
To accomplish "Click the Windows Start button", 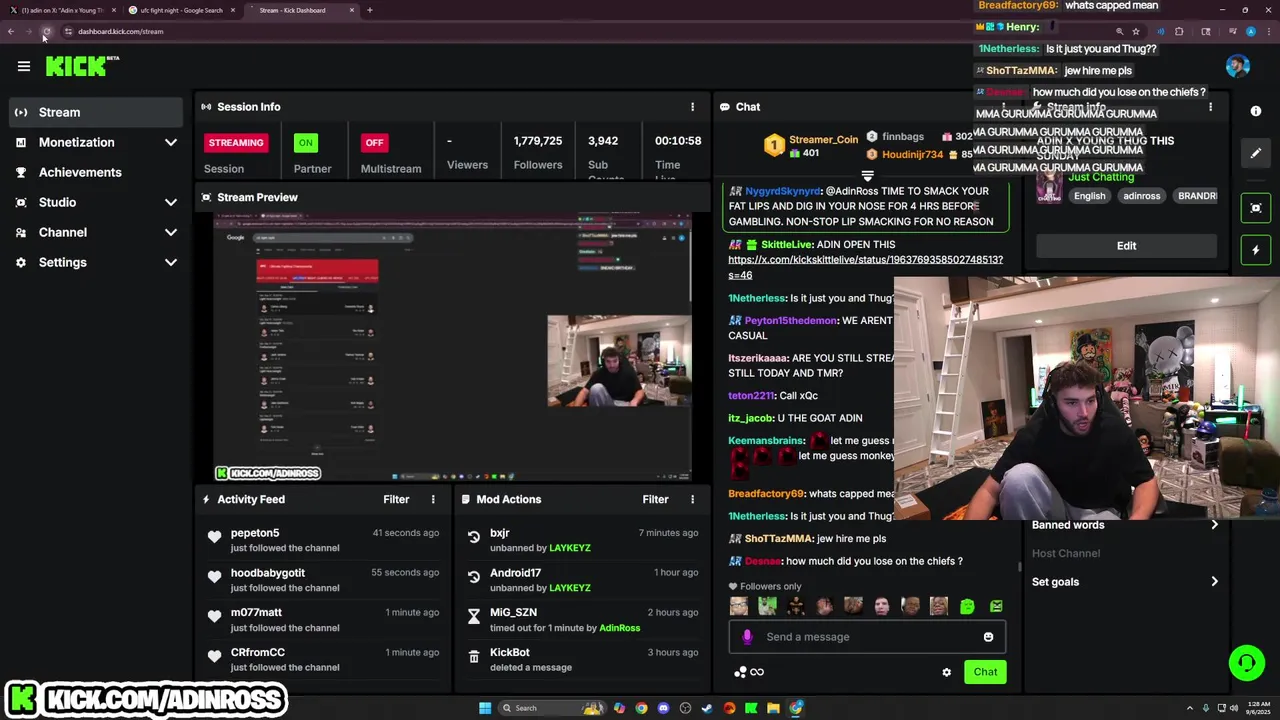I will coord(485,708).
